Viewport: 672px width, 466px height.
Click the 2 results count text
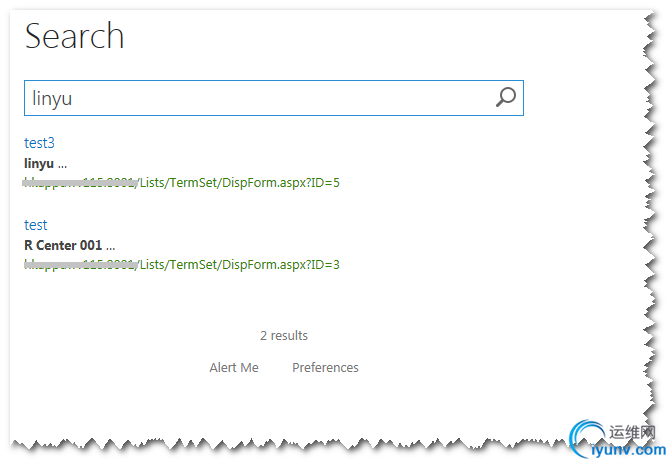pos(284,335)
